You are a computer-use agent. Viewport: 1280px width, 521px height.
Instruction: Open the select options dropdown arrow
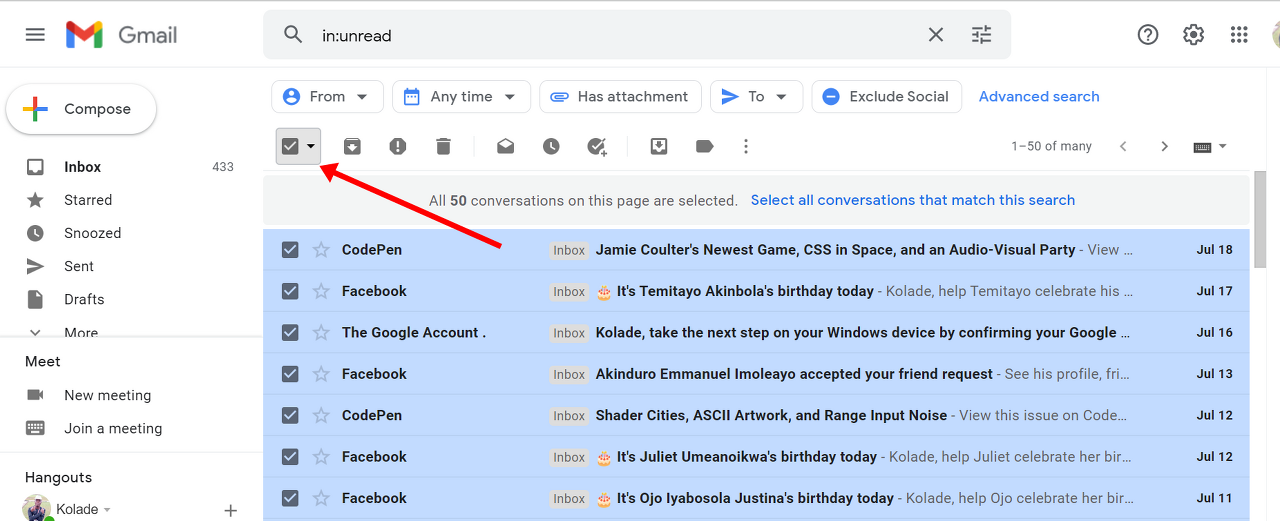pyautogui.click(x=311, y=146)
